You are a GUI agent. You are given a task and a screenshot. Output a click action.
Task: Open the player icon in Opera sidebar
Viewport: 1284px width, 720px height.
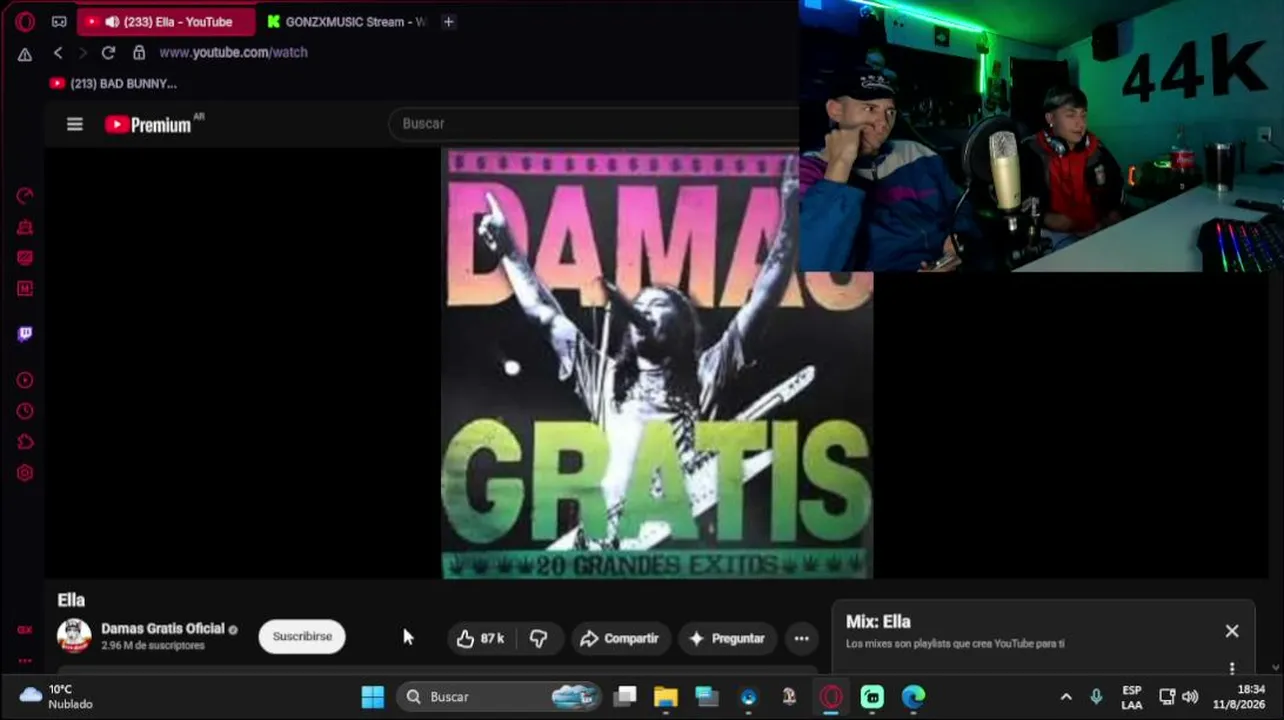coord(25,380)
